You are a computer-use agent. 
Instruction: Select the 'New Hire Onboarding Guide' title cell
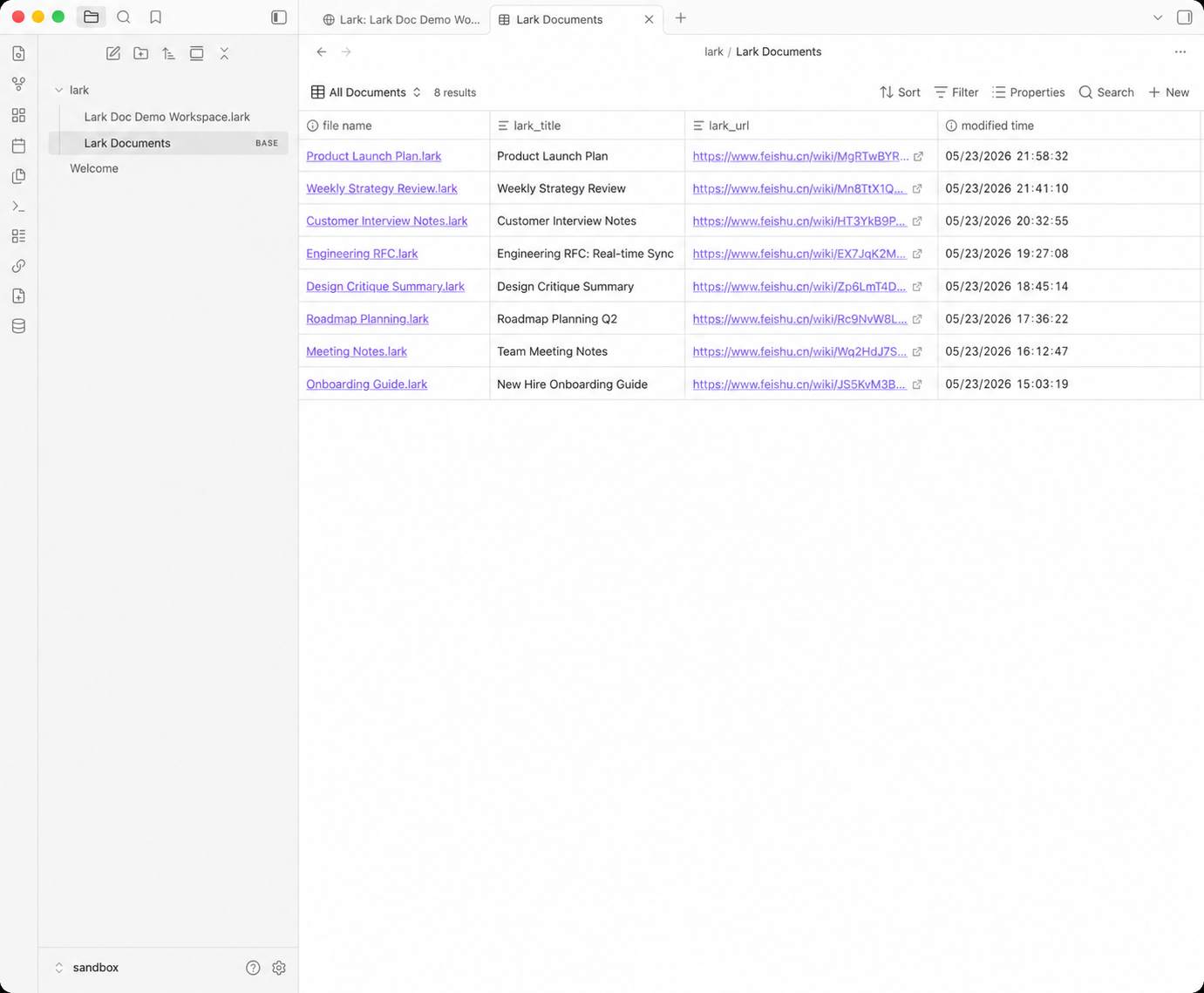pyautogui.click(x=588, y=384)
